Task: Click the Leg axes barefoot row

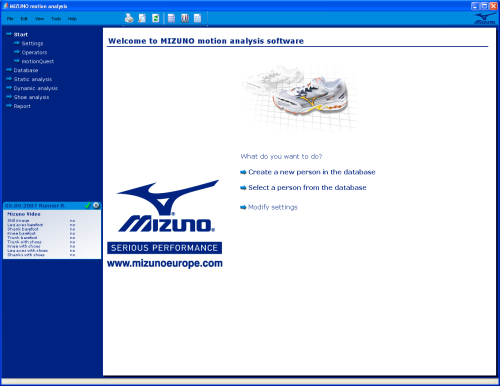Action: tap(41, 225)
